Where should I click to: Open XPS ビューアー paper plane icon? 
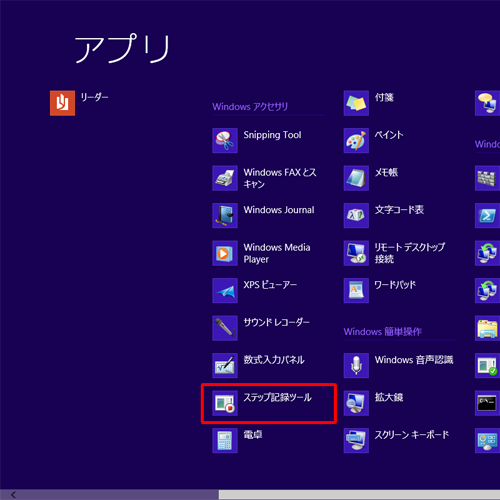pos(225,291)
